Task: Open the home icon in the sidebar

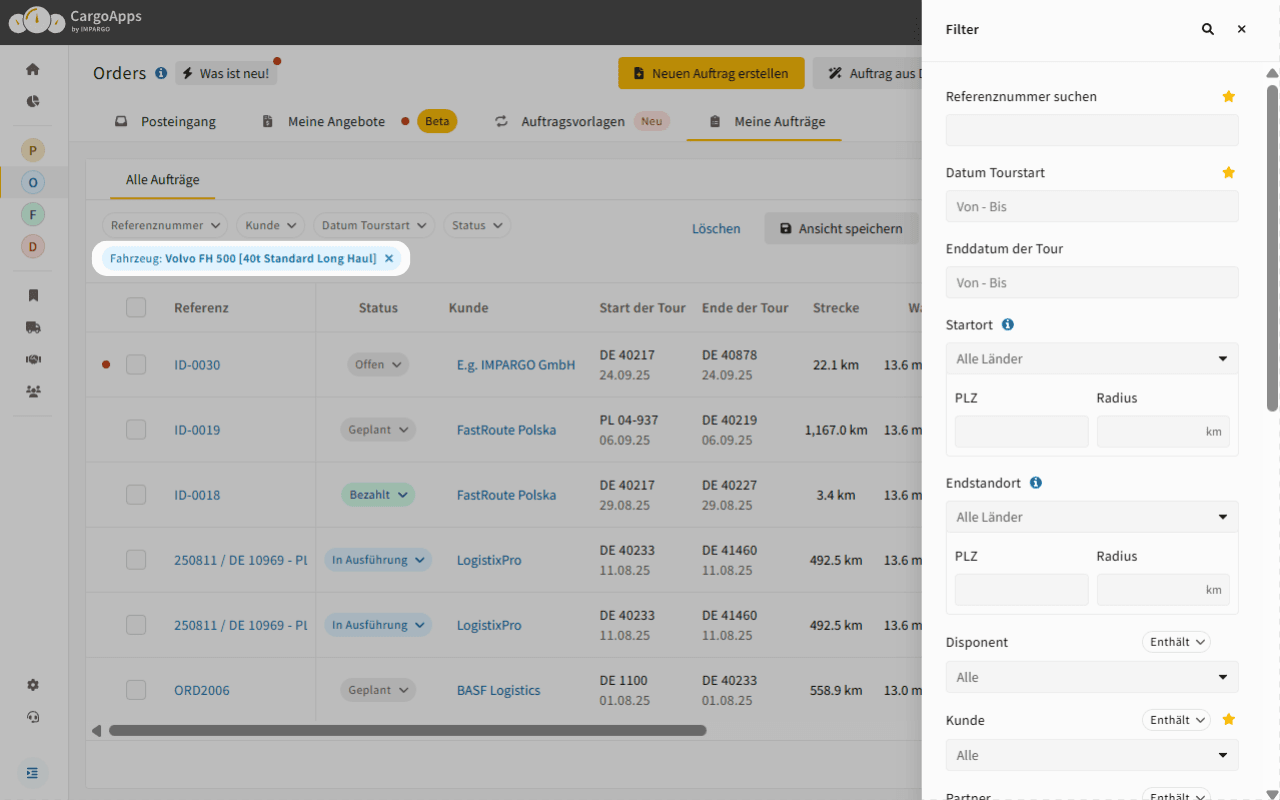Action: coord(33,69)
